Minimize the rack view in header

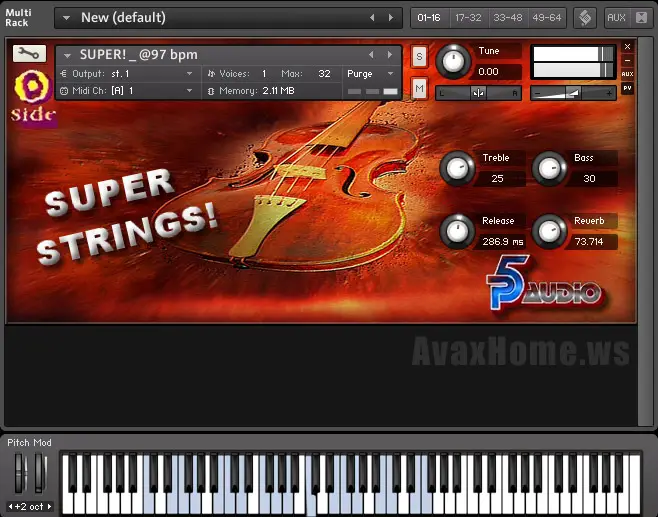click(641, 18)
